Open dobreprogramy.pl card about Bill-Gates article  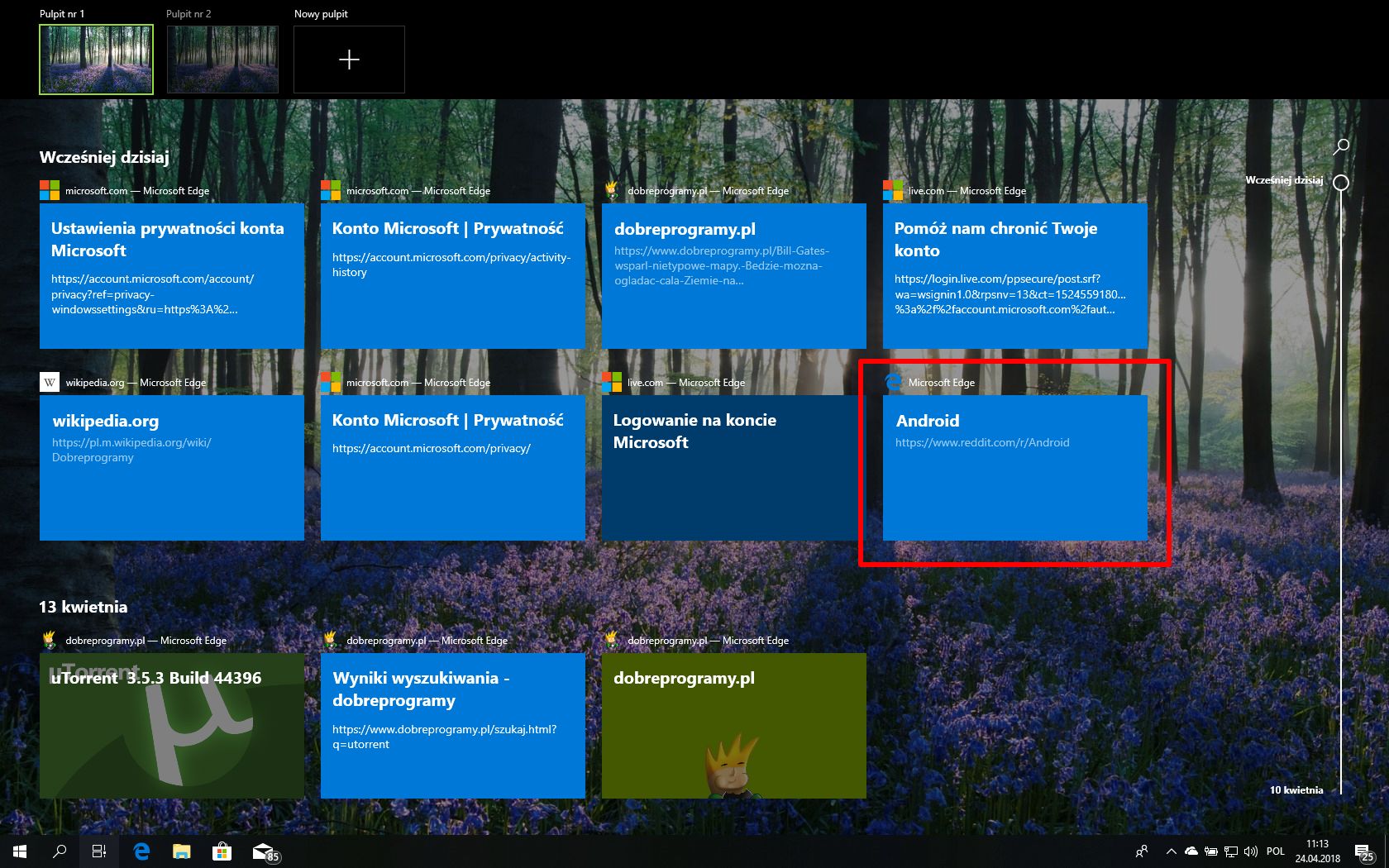pos(734,276)
